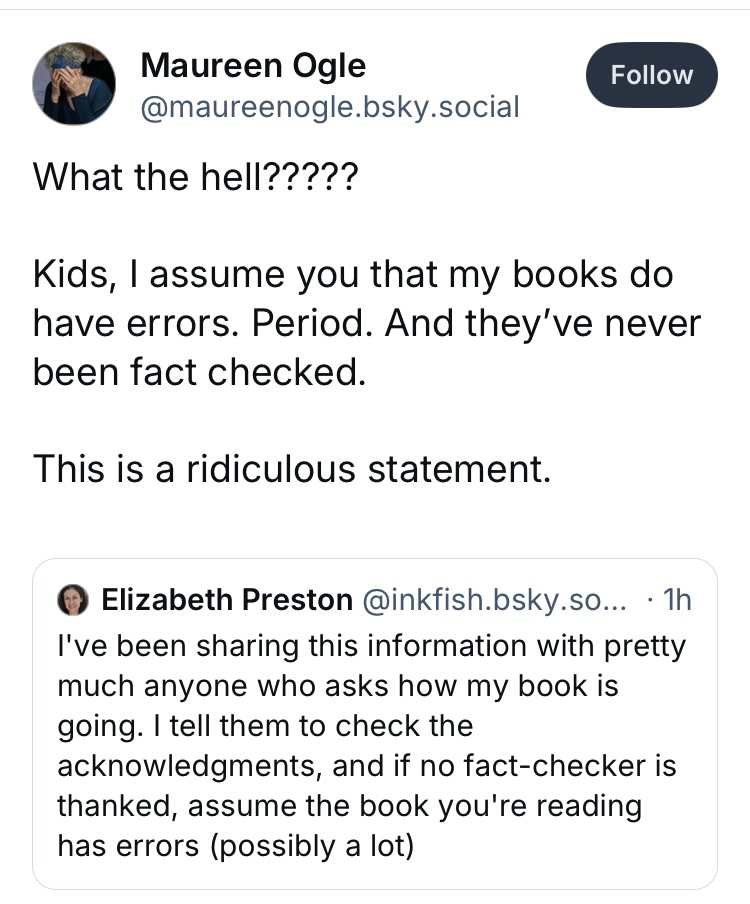The image size is (750, 904).
Task: Click "This is a ridiculous statement." text
Action: pyautogui.click(x=291, y=468)
